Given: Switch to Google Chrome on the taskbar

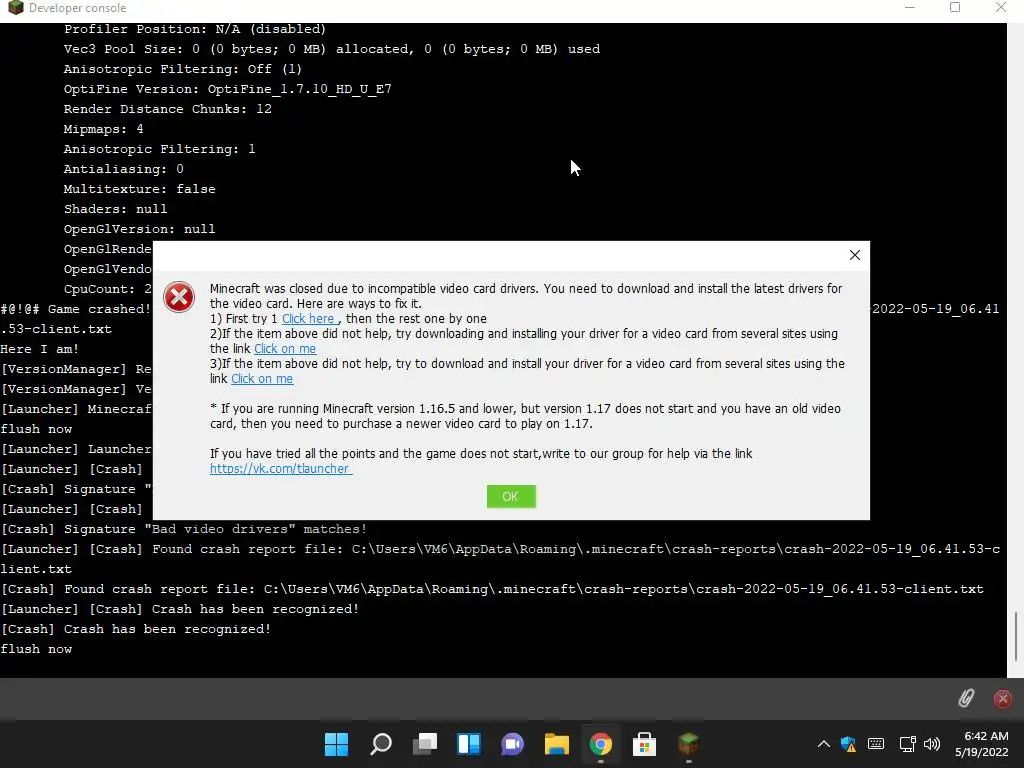Looking at the screenshot, I should (600, 744).
